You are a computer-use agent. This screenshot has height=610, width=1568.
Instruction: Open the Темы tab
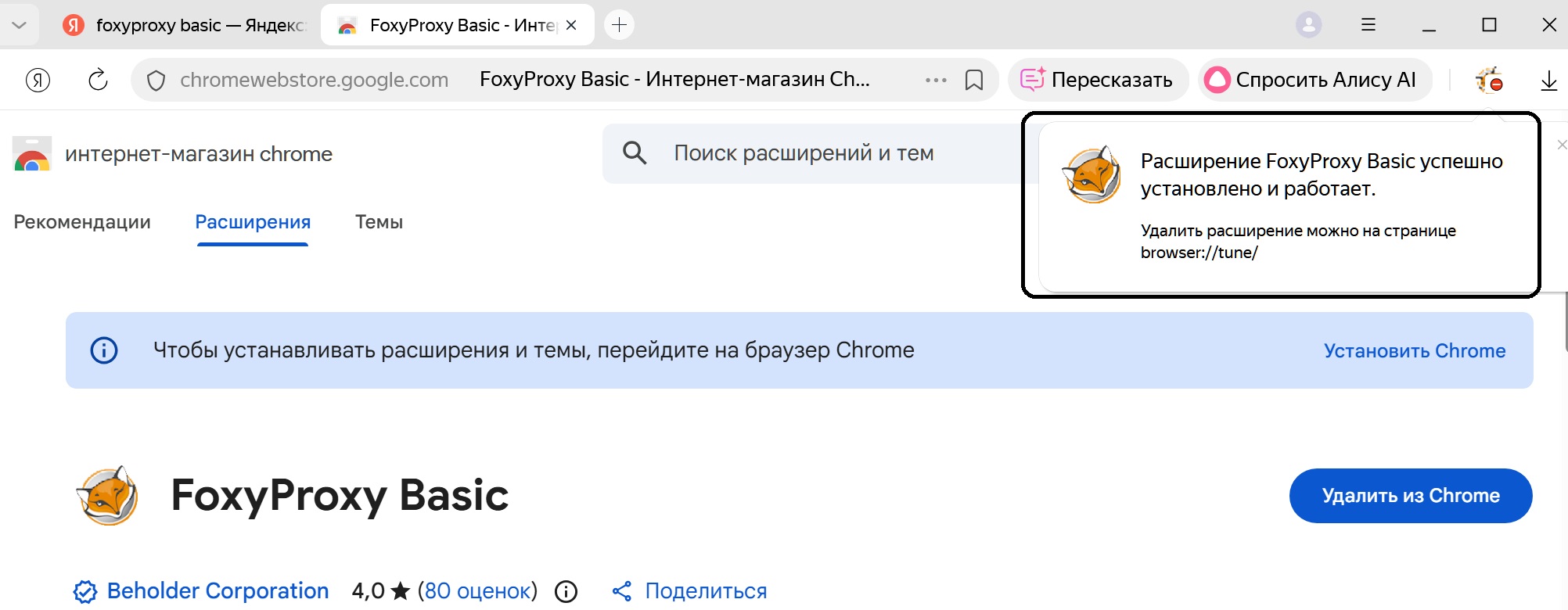coord(379,222)
